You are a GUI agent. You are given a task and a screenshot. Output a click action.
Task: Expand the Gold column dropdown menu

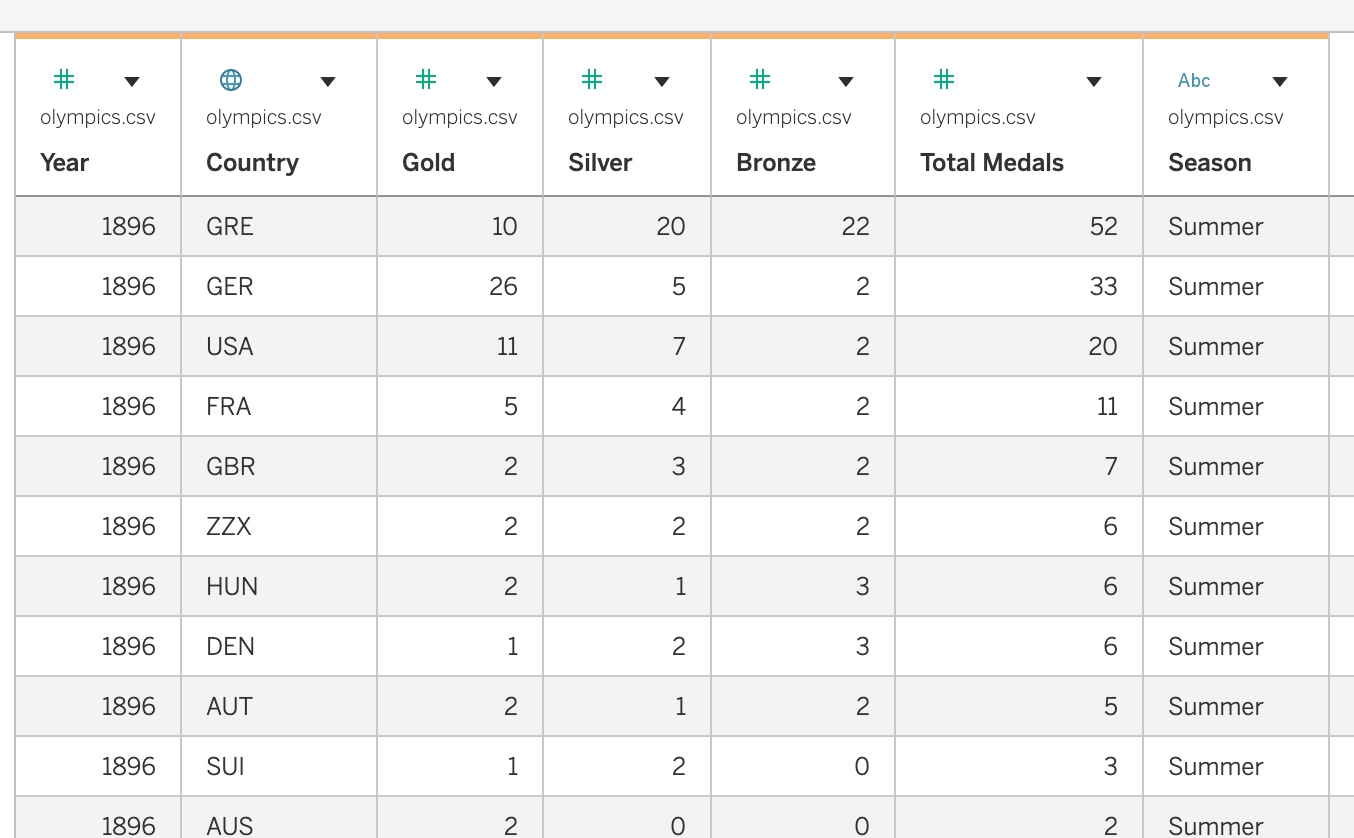(x=493, y=82)
